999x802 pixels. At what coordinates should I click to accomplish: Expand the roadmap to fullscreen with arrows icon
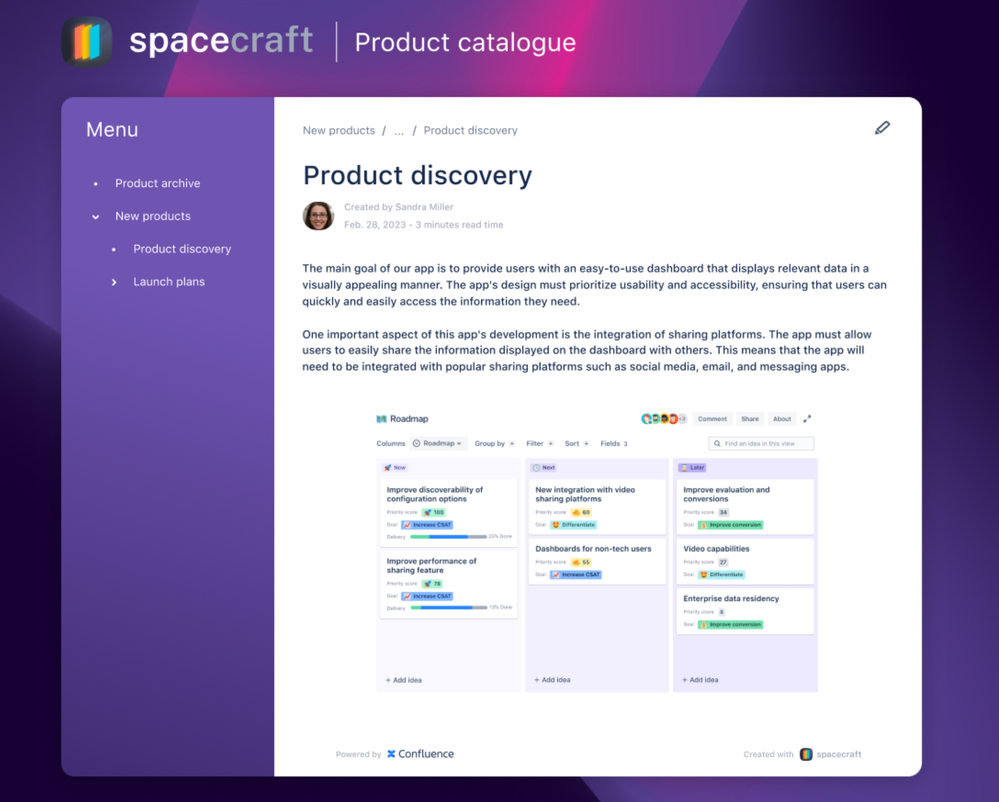807,419
